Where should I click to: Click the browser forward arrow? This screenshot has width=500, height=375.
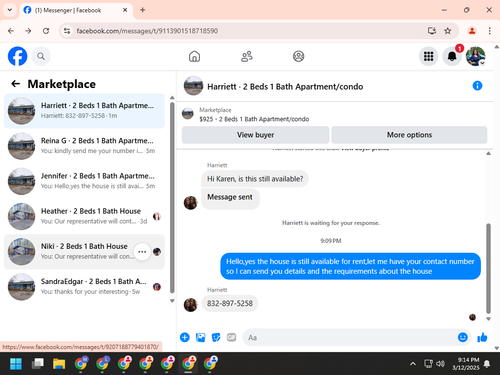point(28,31)
